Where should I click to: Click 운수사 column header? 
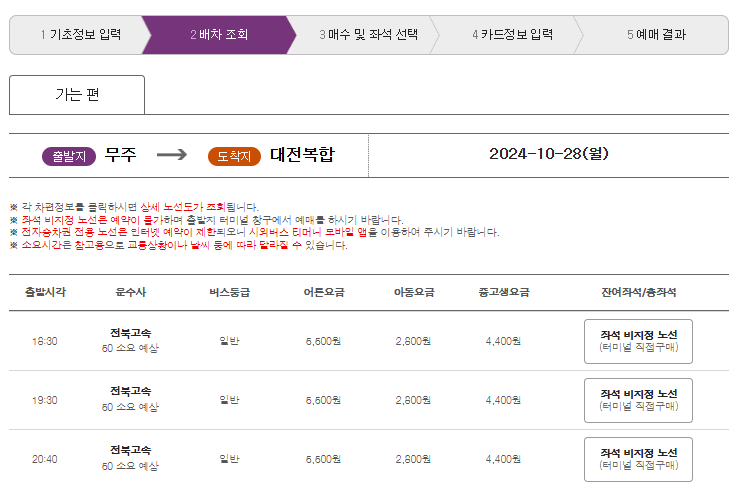(x=131, y=292)
